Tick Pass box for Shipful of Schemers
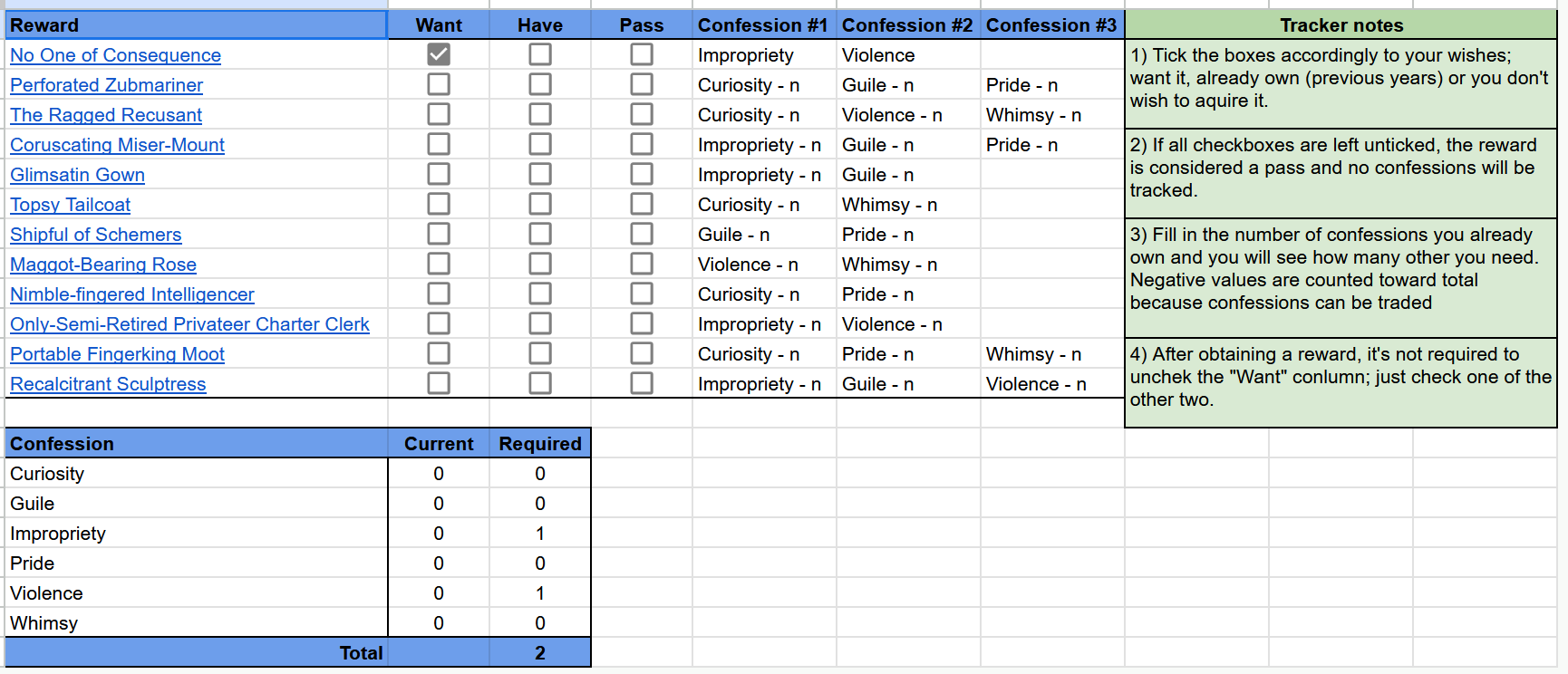 pos(642,234)
